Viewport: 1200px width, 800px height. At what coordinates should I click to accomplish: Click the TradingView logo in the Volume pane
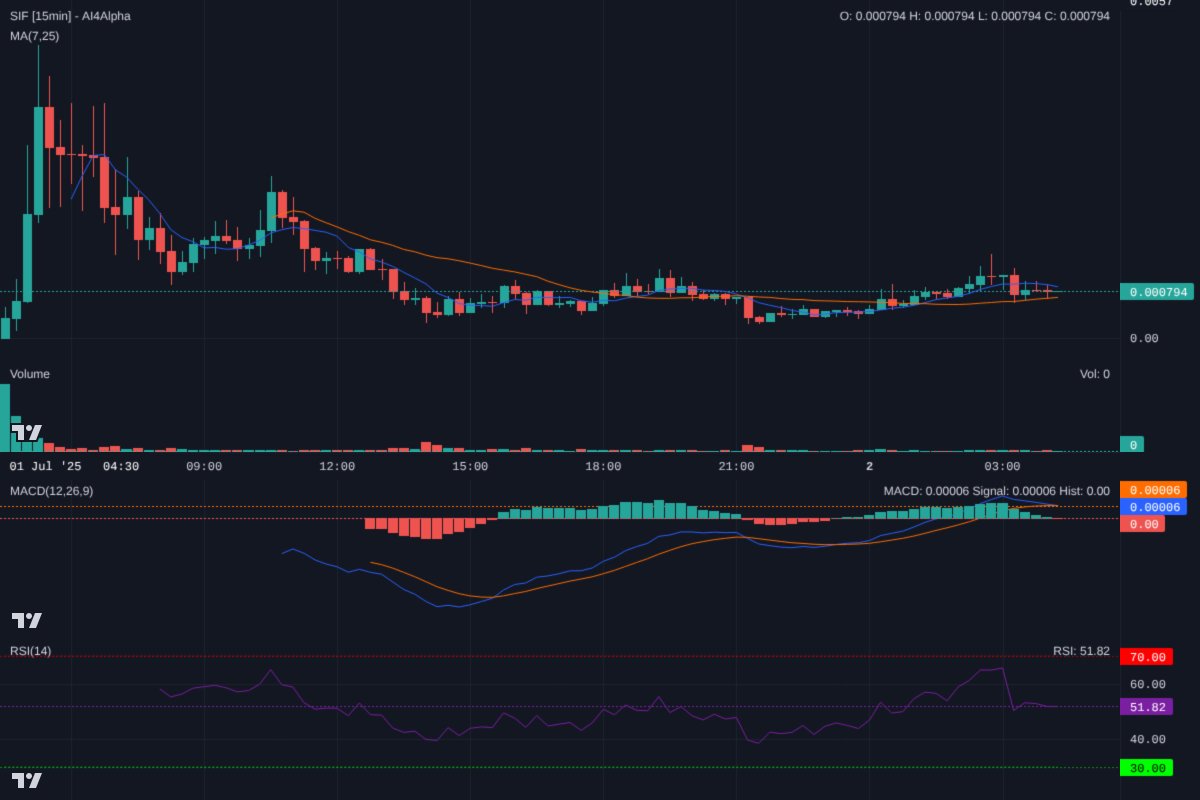click(27, 433)
